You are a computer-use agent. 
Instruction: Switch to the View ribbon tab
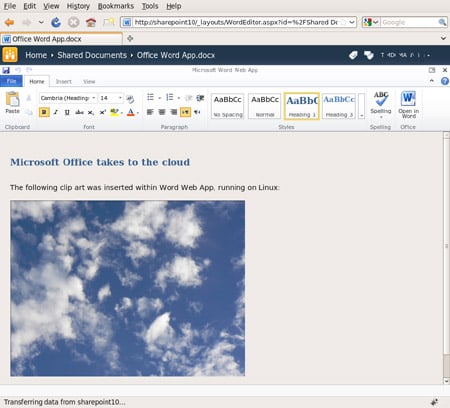(x=89, y=81)
